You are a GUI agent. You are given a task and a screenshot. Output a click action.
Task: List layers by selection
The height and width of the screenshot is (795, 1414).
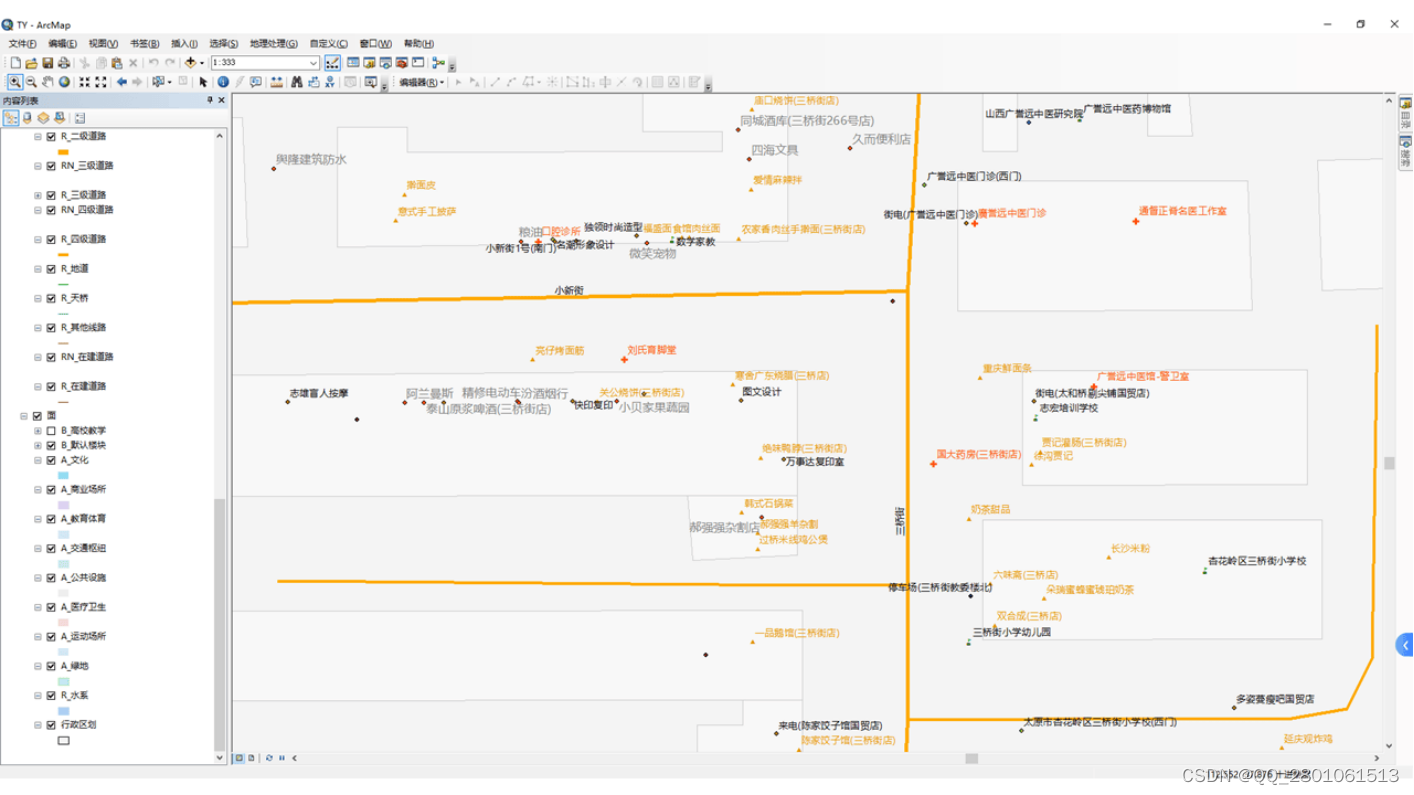59,118
